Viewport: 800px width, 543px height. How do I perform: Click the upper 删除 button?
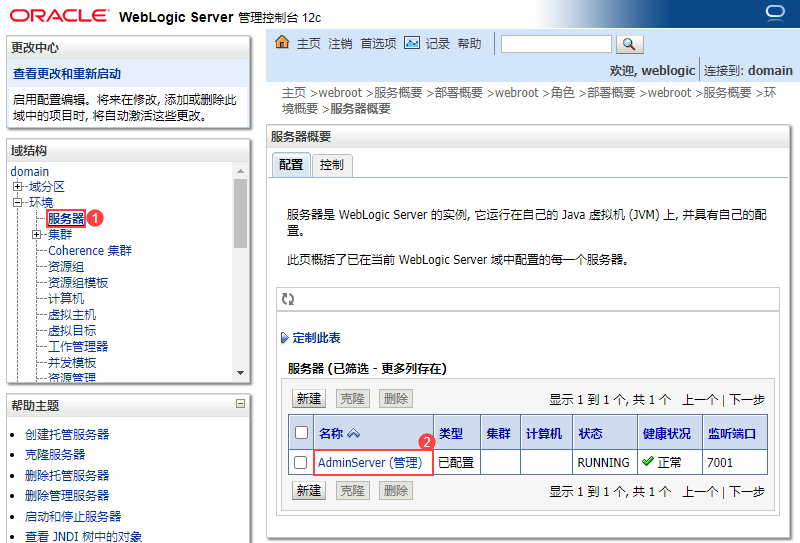click(x=396, y=399)
